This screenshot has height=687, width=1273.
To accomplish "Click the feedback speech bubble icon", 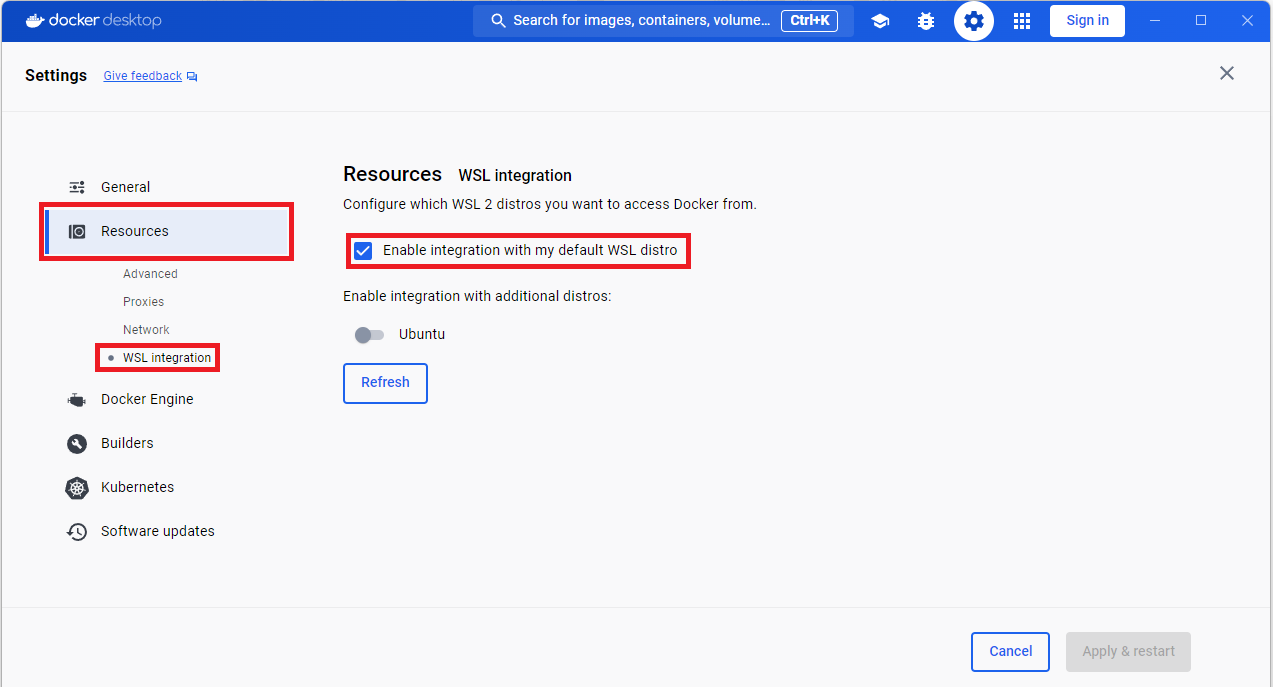I will click(192, 76).
